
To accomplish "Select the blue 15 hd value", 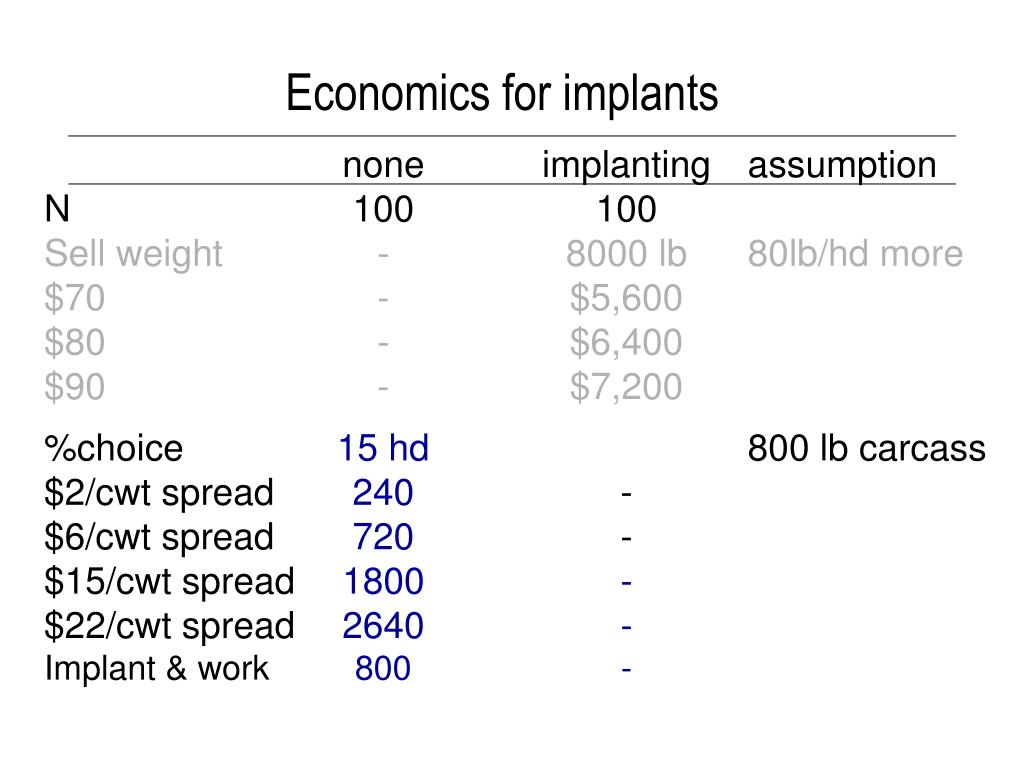I will pos(383,449).
